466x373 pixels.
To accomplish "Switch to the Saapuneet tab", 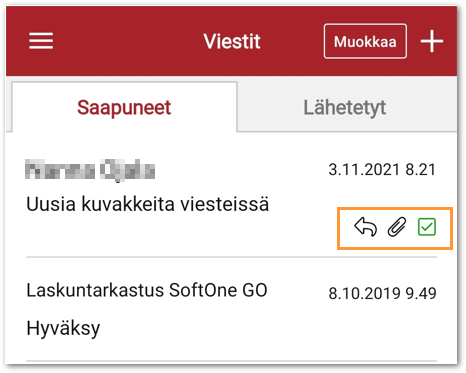I will click(x=124, y=107).
